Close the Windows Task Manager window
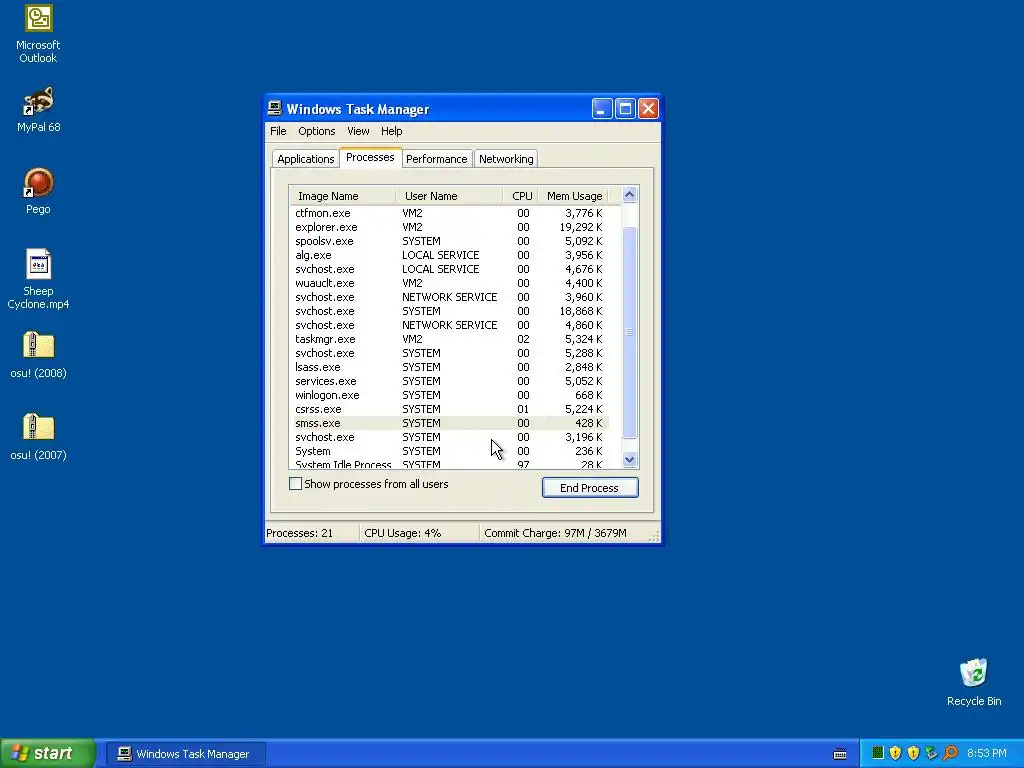 point(648,108)
